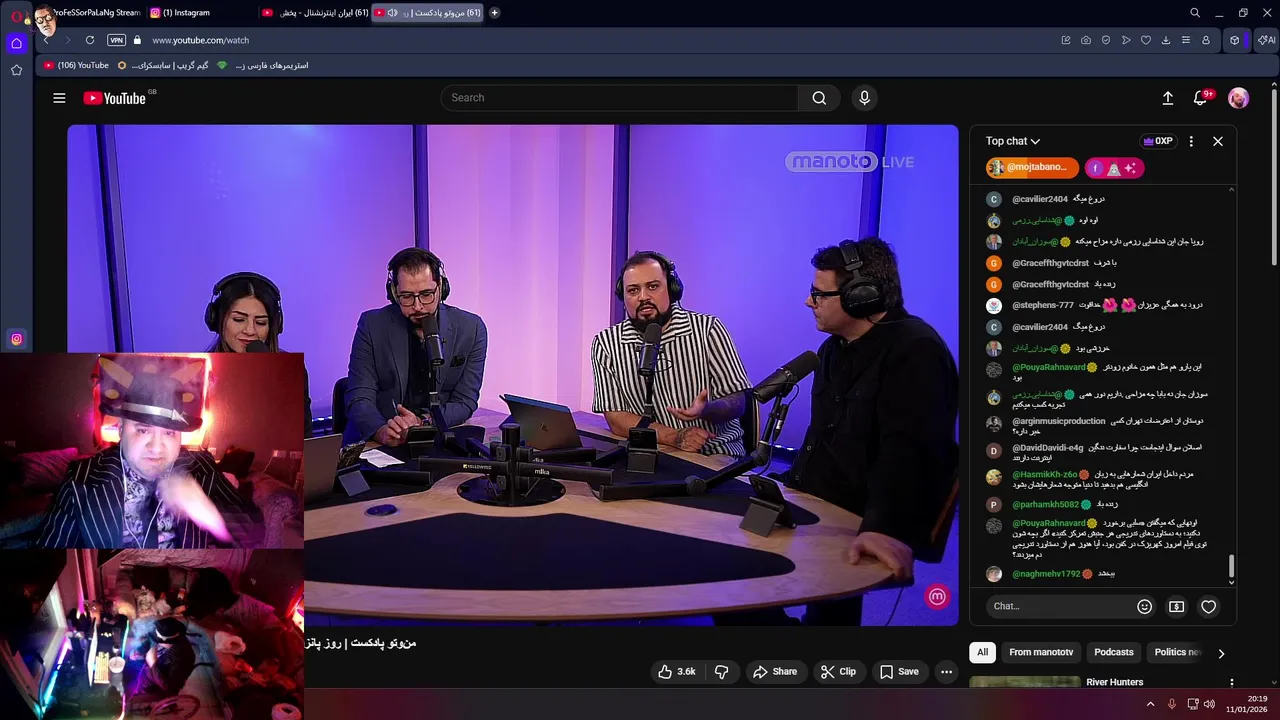Close the live chat panel
Image resolution: width=1280 pixels, height=720 pixels.
pyautogui.click(x=1218, y=141)
